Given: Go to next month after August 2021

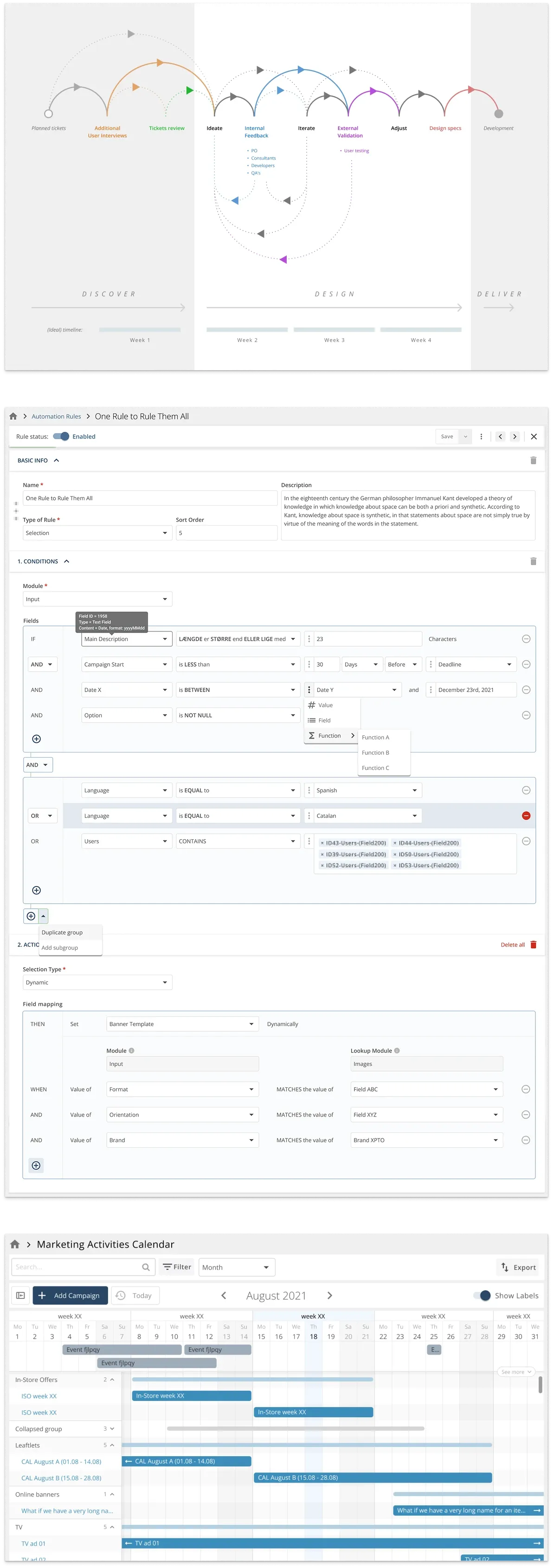Looking at the screenshot, I should point(329,1295).
